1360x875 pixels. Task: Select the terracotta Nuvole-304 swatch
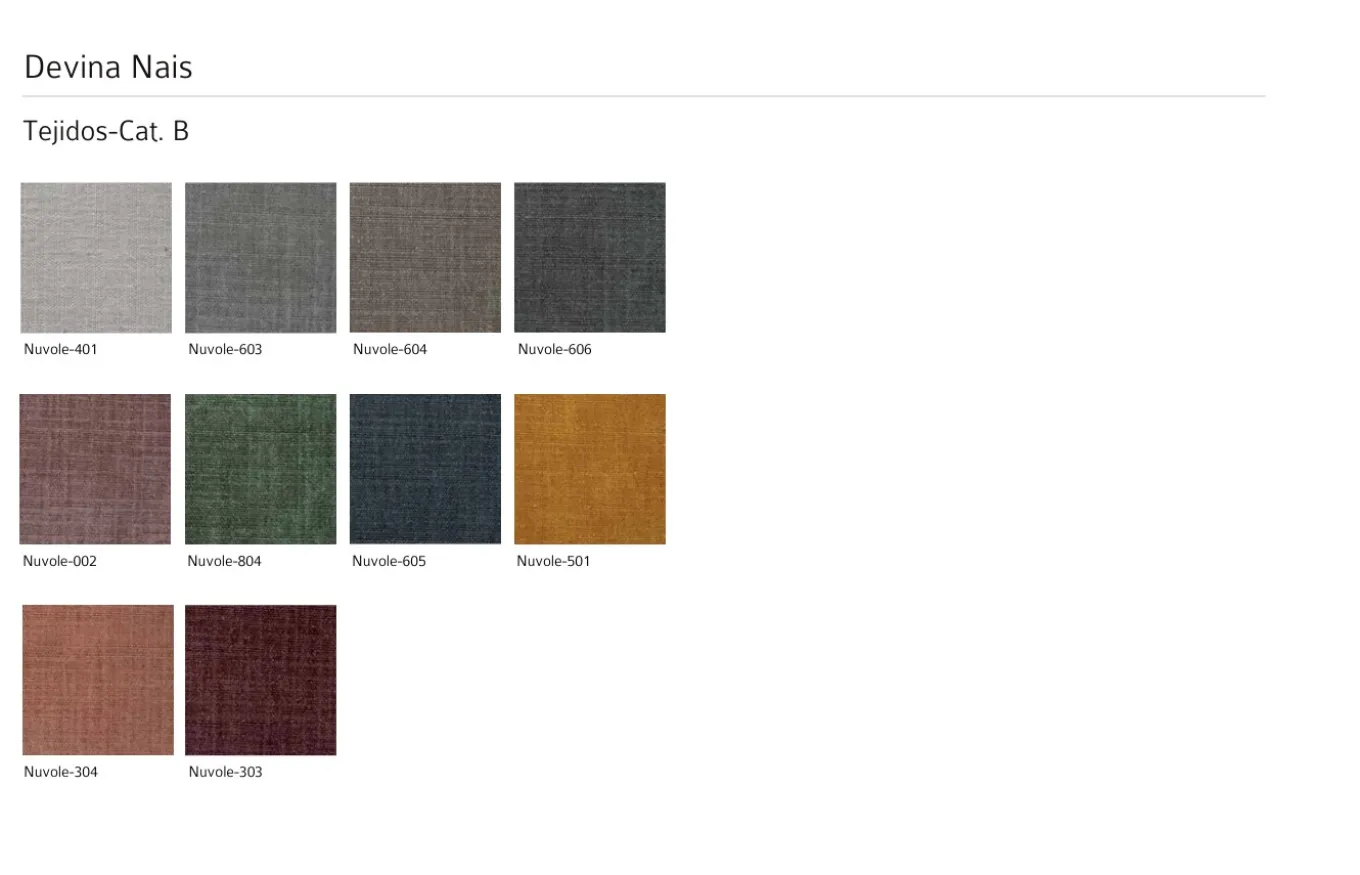(x=97, y=680)
